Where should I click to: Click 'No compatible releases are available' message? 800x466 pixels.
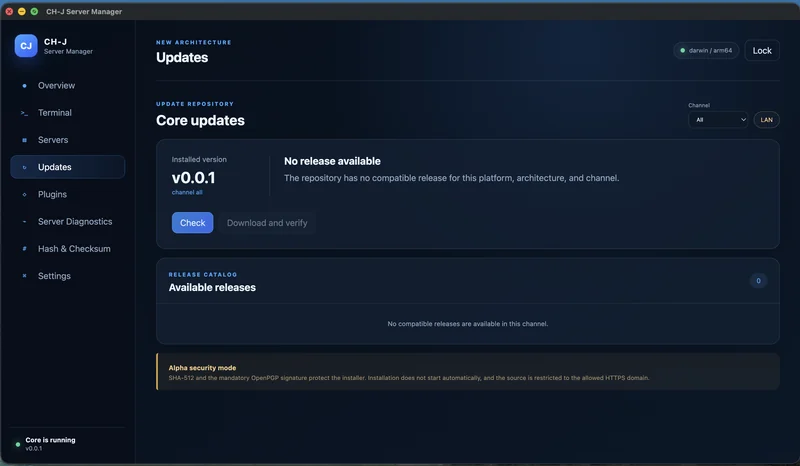click(x=467, y=324)
